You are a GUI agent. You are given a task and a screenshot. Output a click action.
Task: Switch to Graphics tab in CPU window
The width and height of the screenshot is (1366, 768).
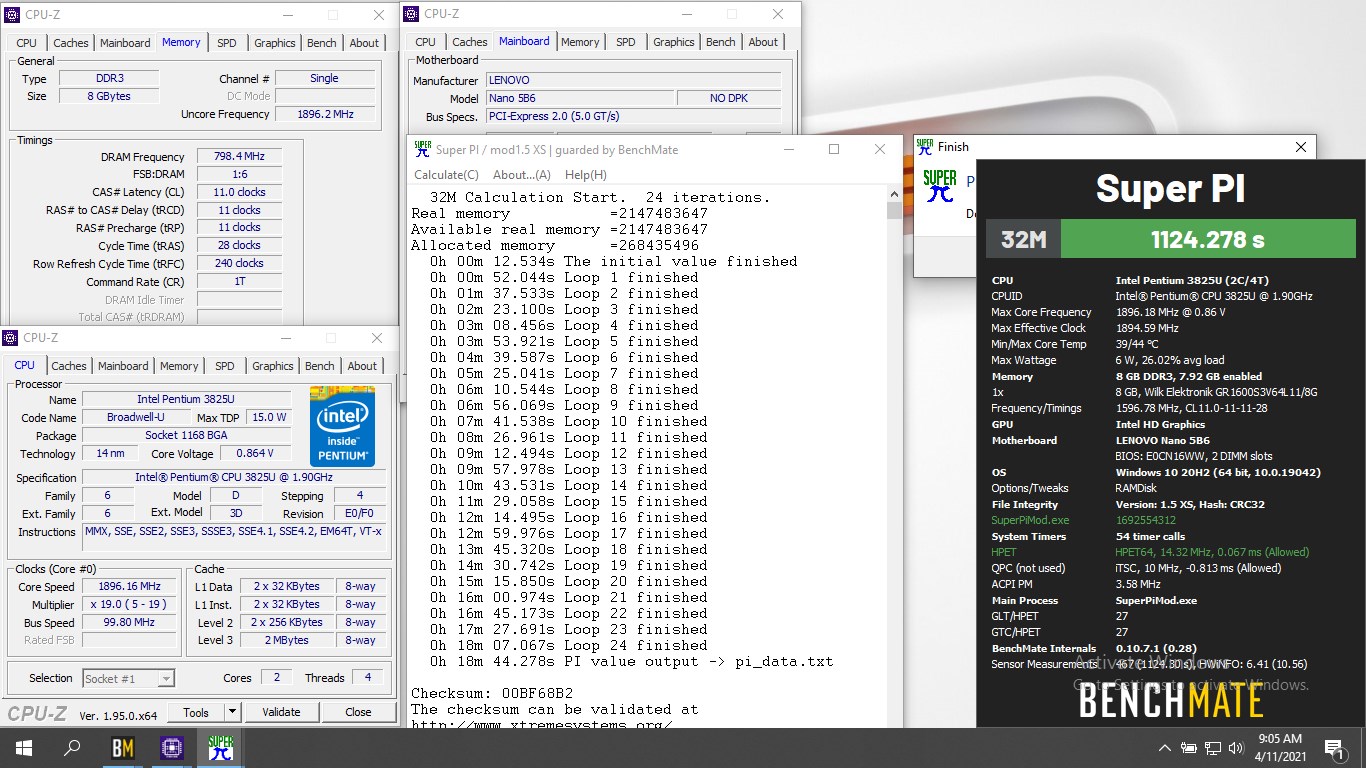[273, 366]
